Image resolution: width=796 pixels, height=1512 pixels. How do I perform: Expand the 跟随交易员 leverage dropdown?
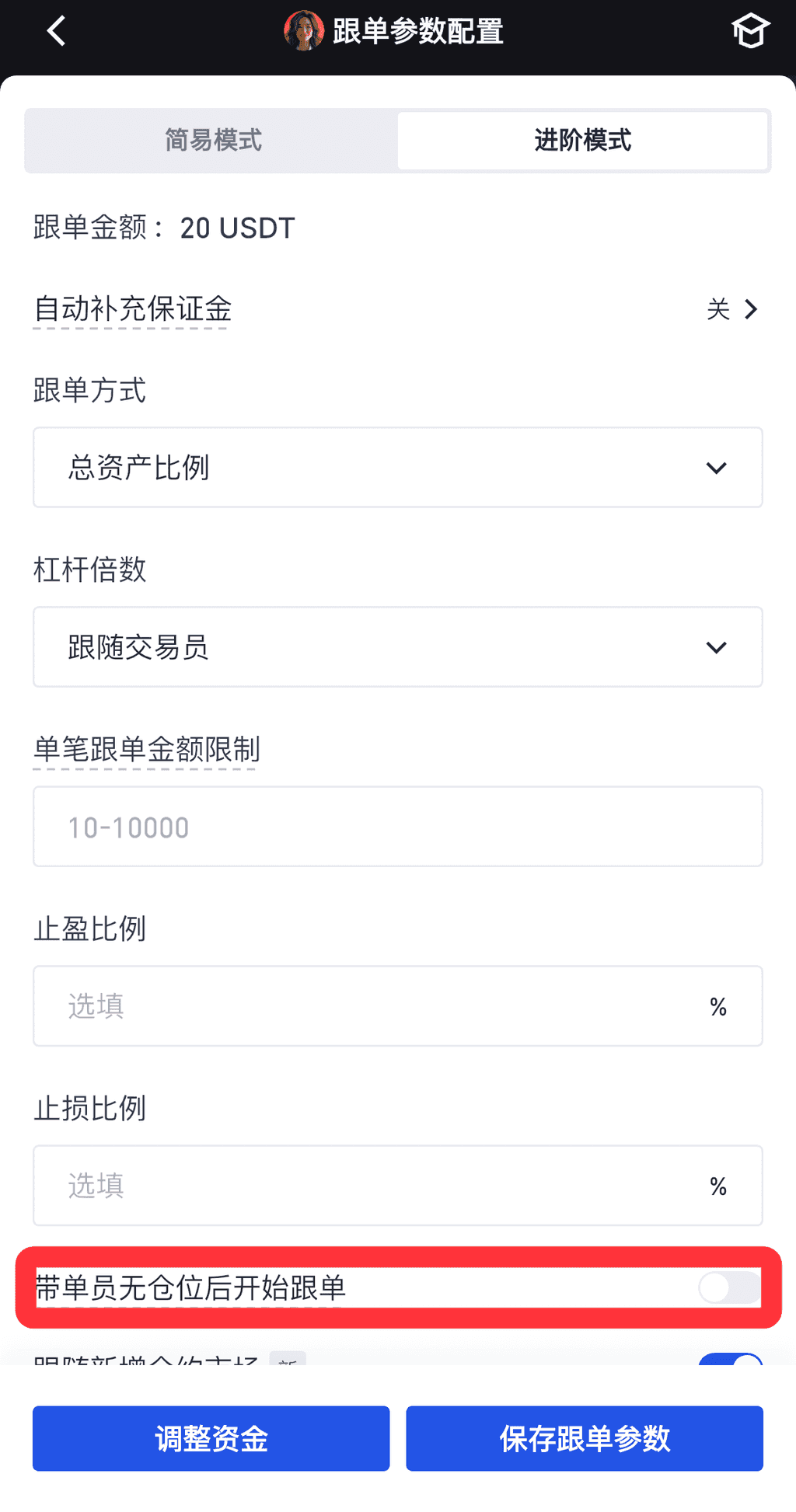[x=398, y=647]
